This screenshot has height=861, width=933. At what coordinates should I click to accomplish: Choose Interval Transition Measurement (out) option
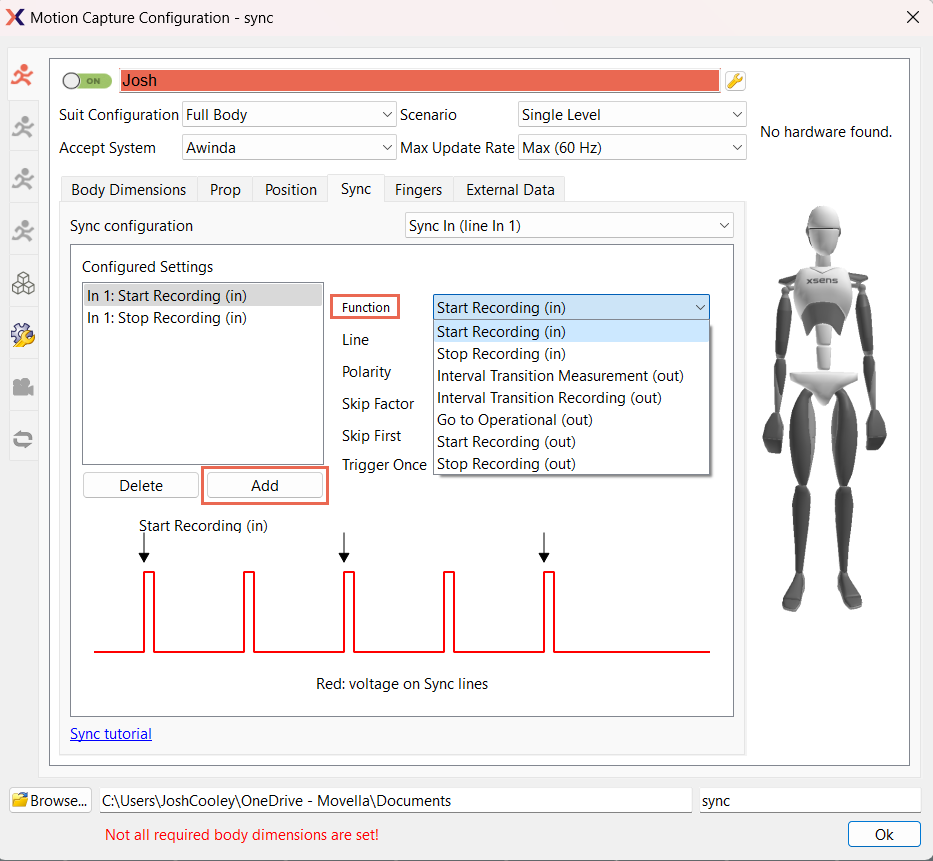(x=571, y=375)
